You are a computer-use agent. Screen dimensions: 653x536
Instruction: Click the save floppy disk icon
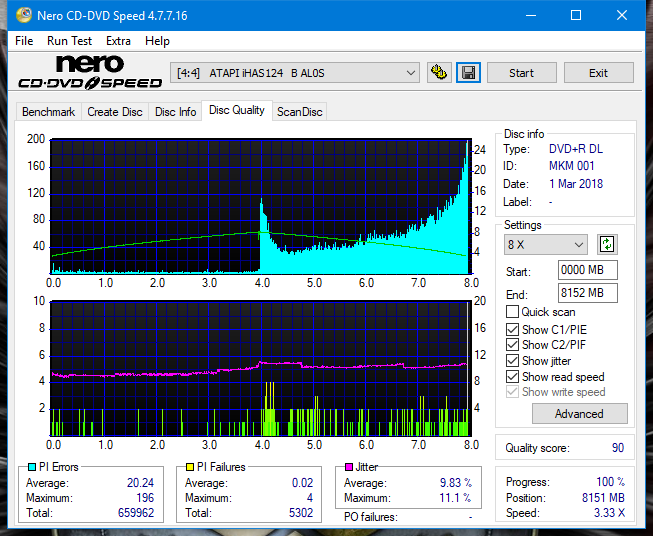[x=468, y=73]
